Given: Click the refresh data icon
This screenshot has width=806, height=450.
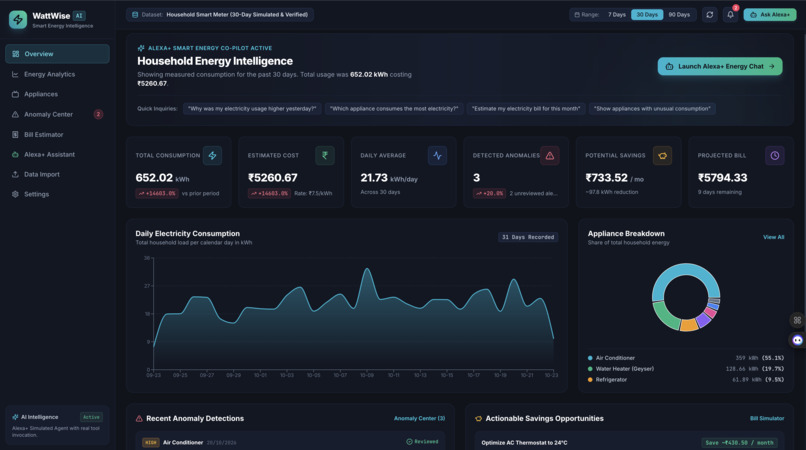Looking at the screenshot, I should point(710,15).
